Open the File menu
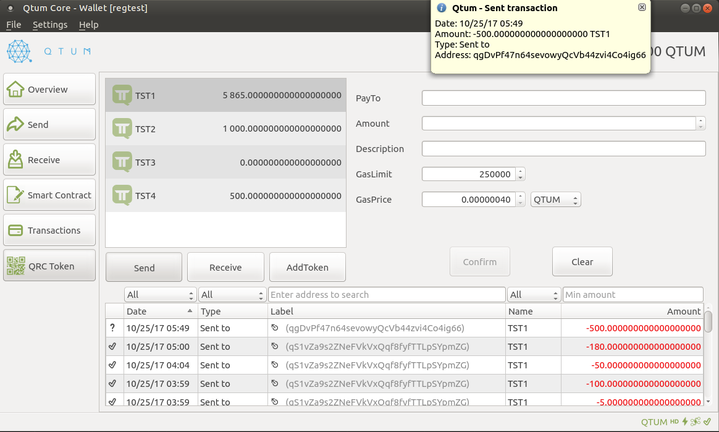719x432 pixels. pos(13,25)
